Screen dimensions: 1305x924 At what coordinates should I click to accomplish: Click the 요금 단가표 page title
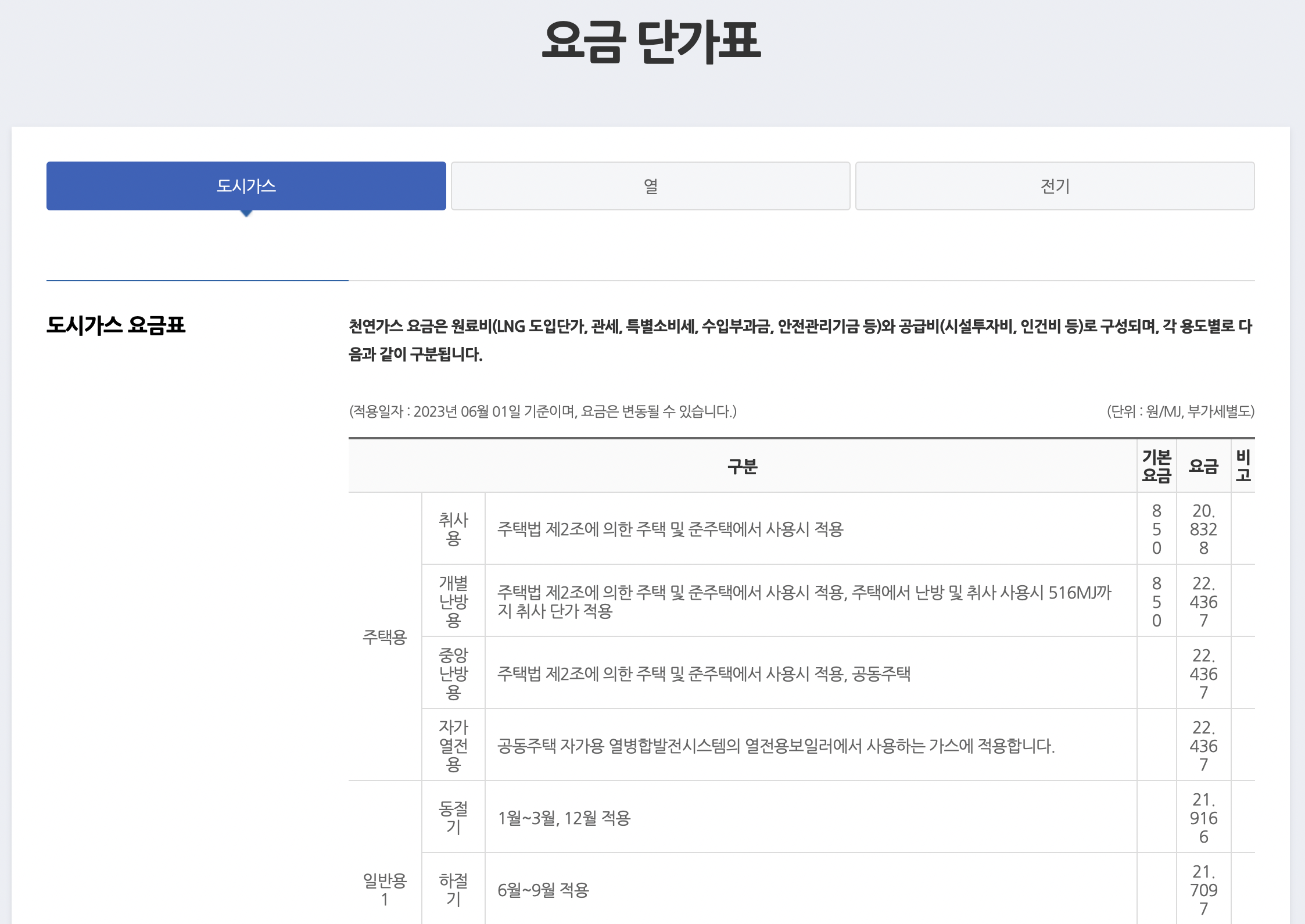click(651, 42)
